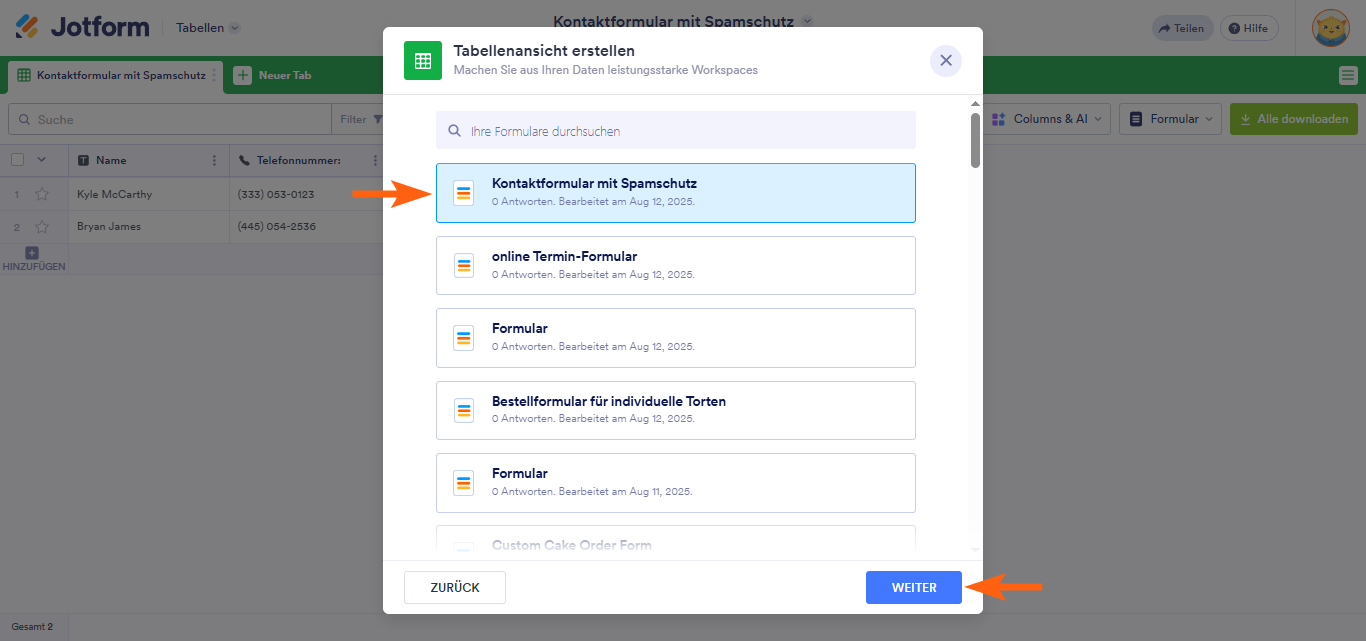
Task: Click the search magnifier in the dialog
Action: [454, 130]
